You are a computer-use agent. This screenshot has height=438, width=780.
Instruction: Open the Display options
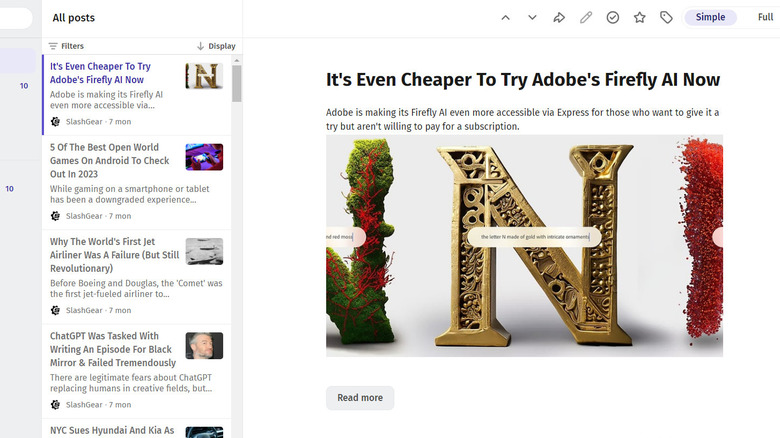[x=216, y=46]
